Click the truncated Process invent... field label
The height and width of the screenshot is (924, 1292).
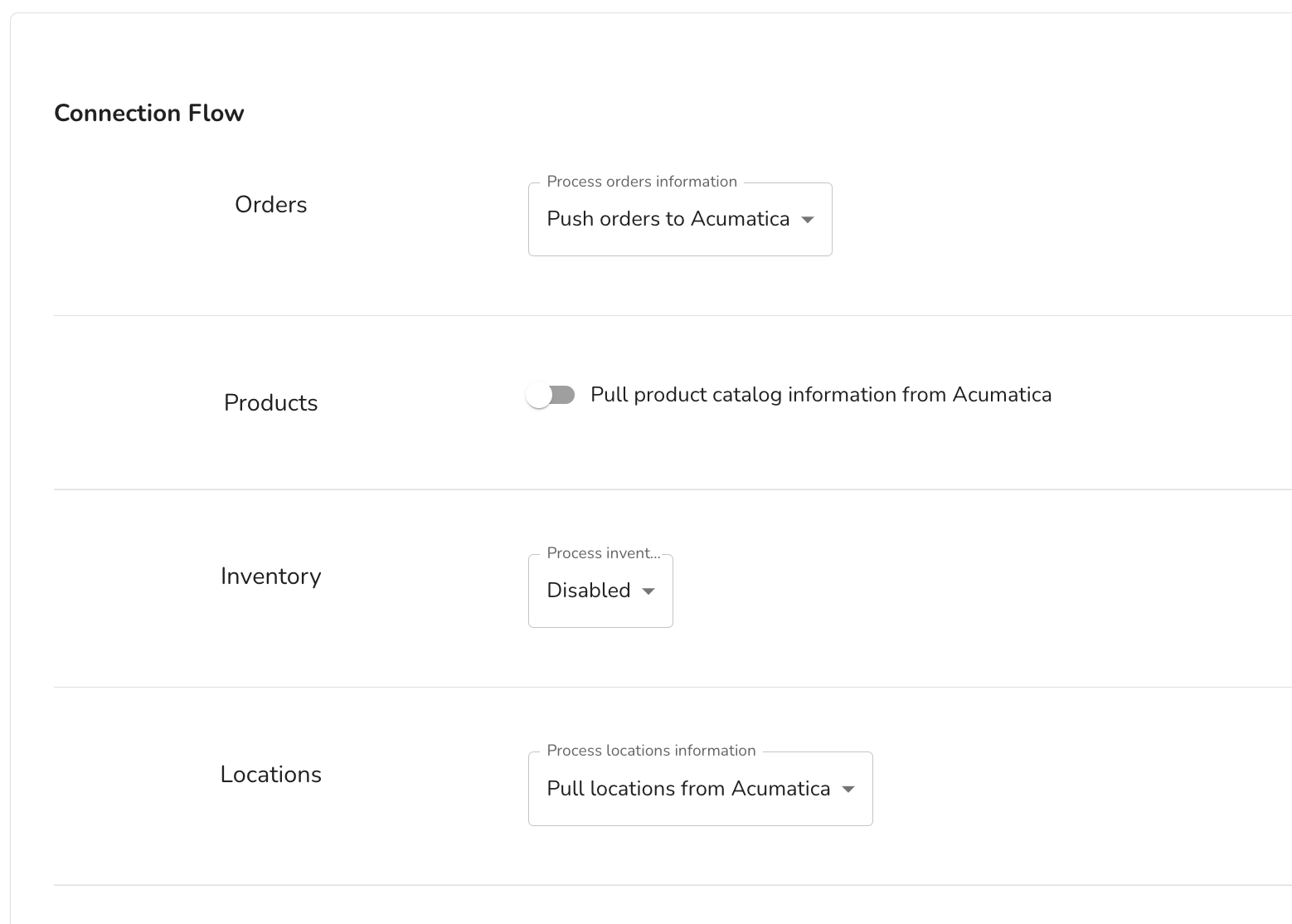click(x=604, y=553)
